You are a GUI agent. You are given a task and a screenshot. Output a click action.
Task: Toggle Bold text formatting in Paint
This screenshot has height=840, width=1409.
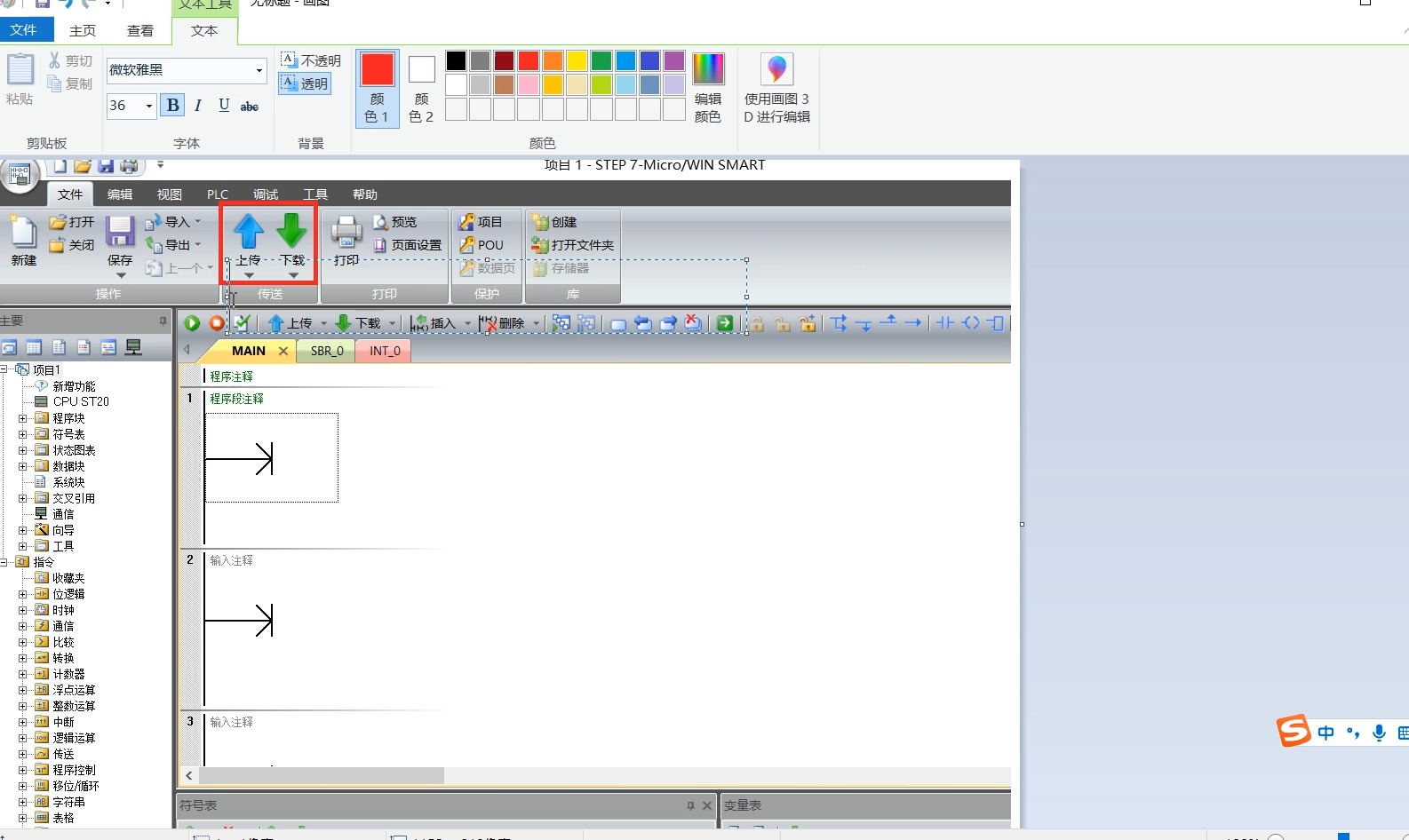[173, 106]
